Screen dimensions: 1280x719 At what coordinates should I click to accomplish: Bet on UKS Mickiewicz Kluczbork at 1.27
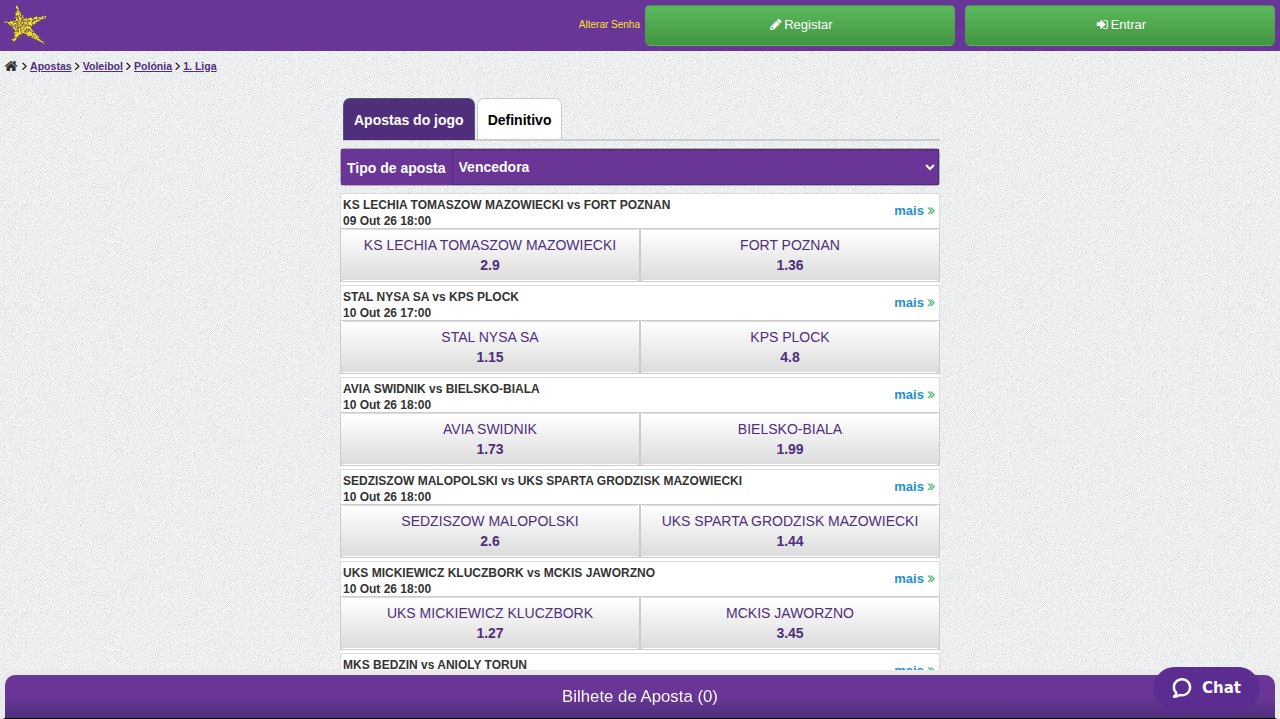click(490, 623)
